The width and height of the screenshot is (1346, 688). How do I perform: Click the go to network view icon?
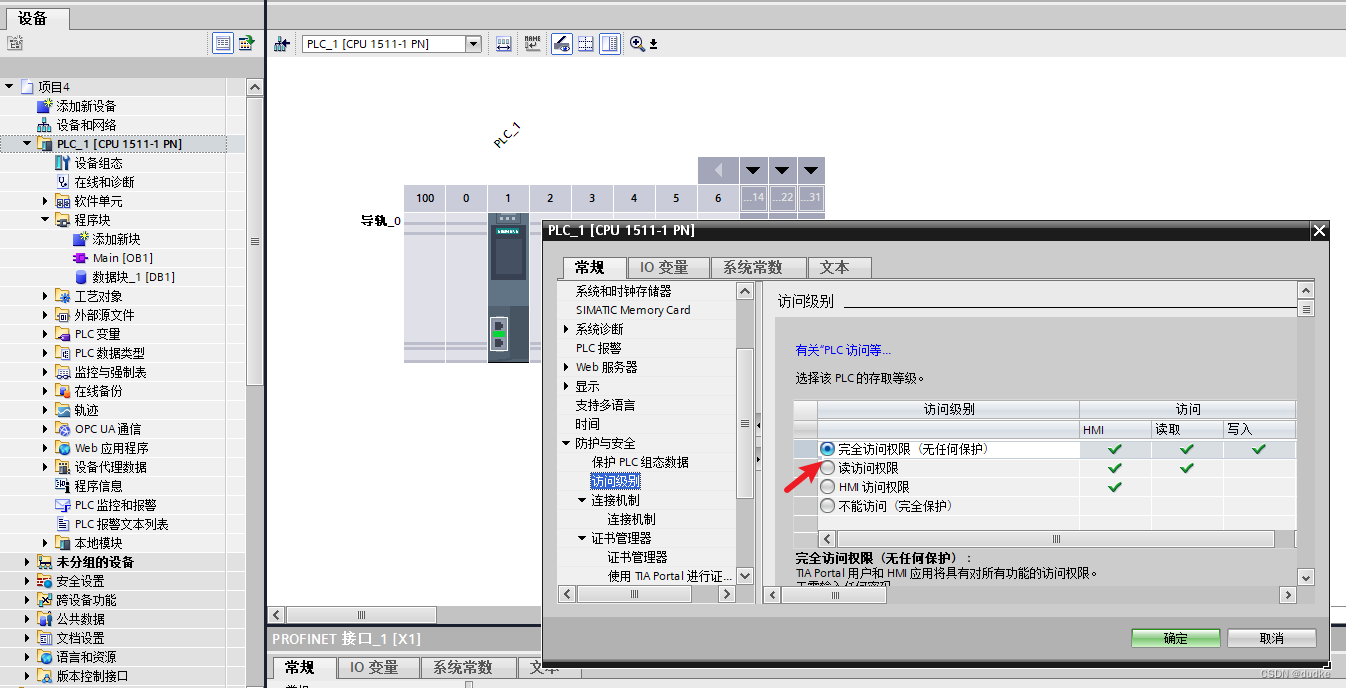(282, 43)
